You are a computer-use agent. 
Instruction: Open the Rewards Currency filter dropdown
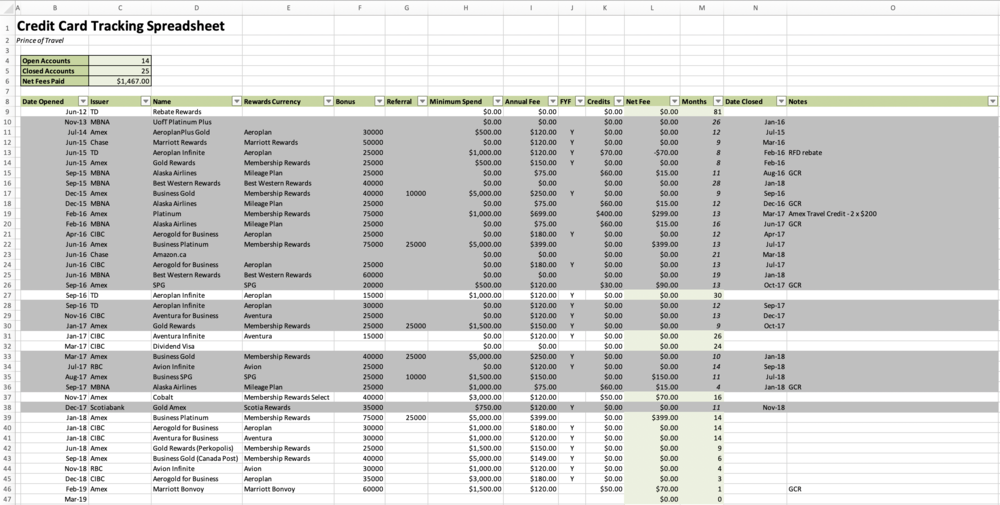[x=326, y=101]
